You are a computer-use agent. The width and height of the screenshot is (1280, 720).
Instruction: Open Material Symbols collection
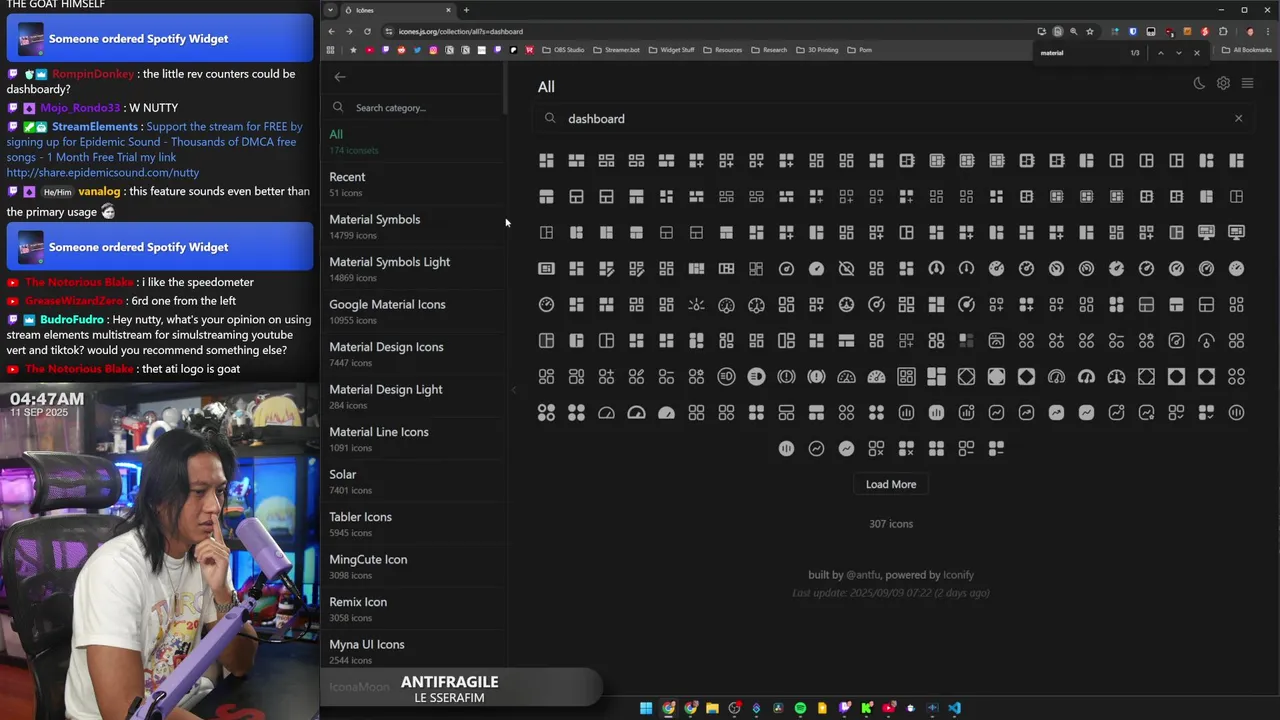(x=413, y=226)
